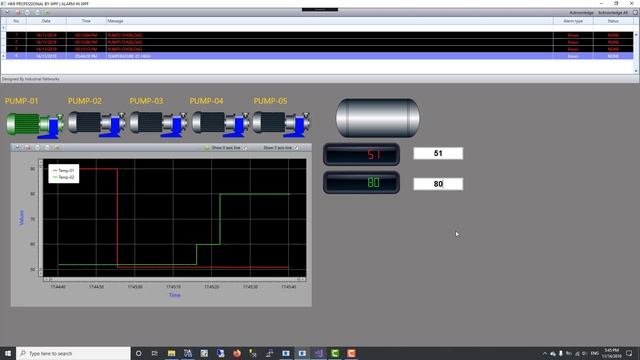
Task: Sort alarms by No. column header
Action: click(16, 21)
